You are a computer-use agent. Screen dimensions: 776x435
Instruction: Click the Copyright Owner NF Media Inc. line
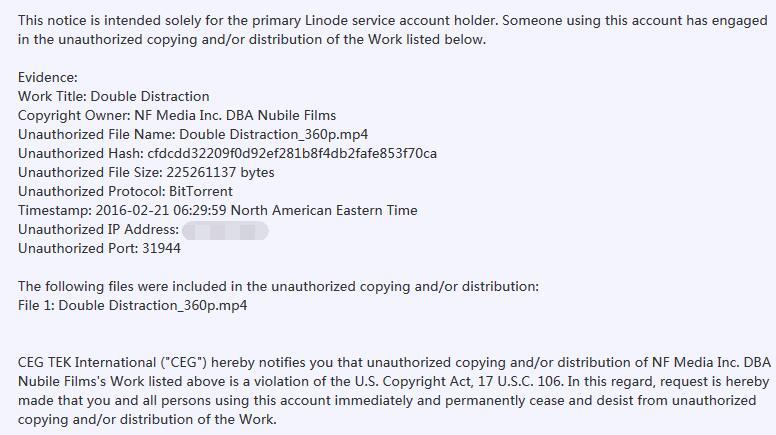(177, 115)
